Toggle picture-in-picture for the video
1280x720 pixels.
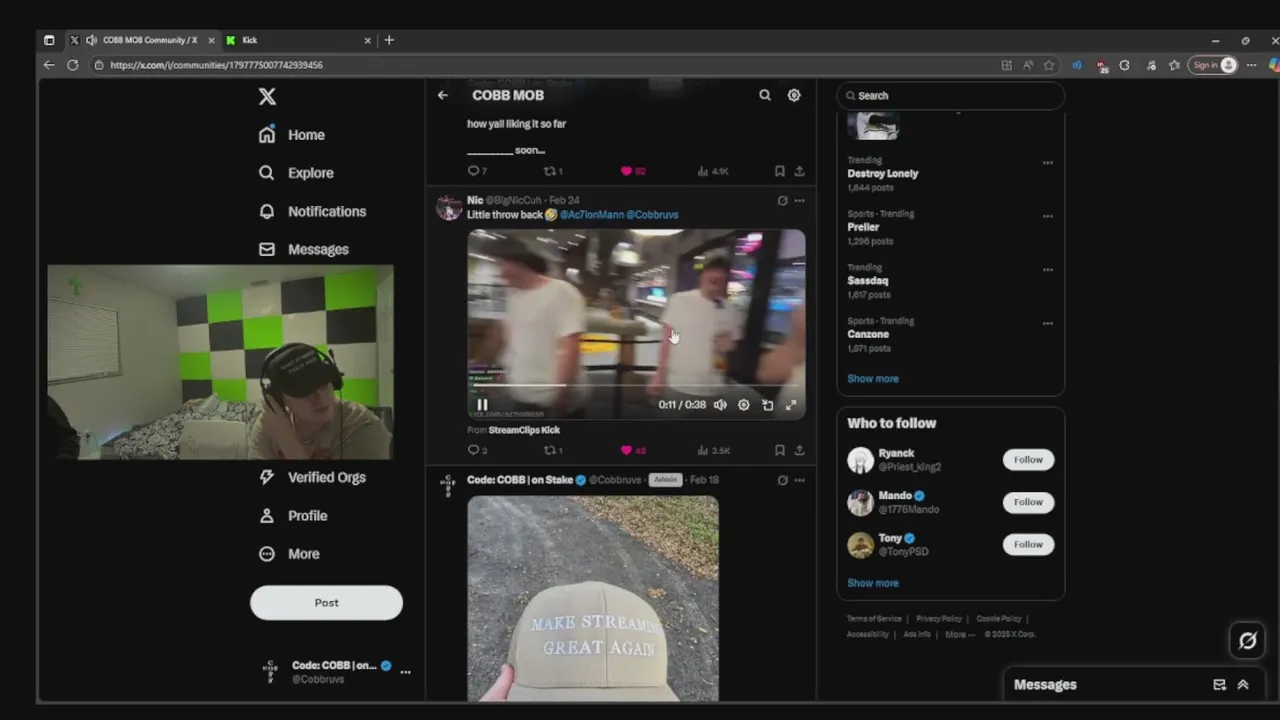point(767,405)
